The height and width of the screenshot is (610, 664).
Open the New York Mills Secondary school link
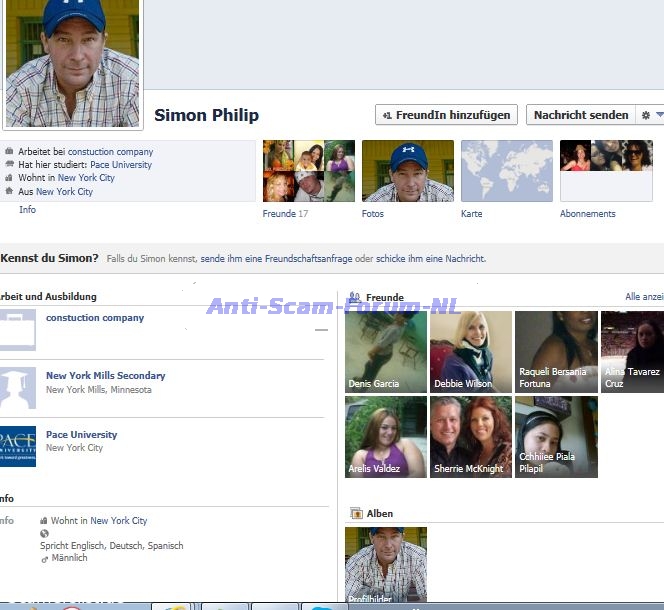pyautogui.click(x=105, y=376)
